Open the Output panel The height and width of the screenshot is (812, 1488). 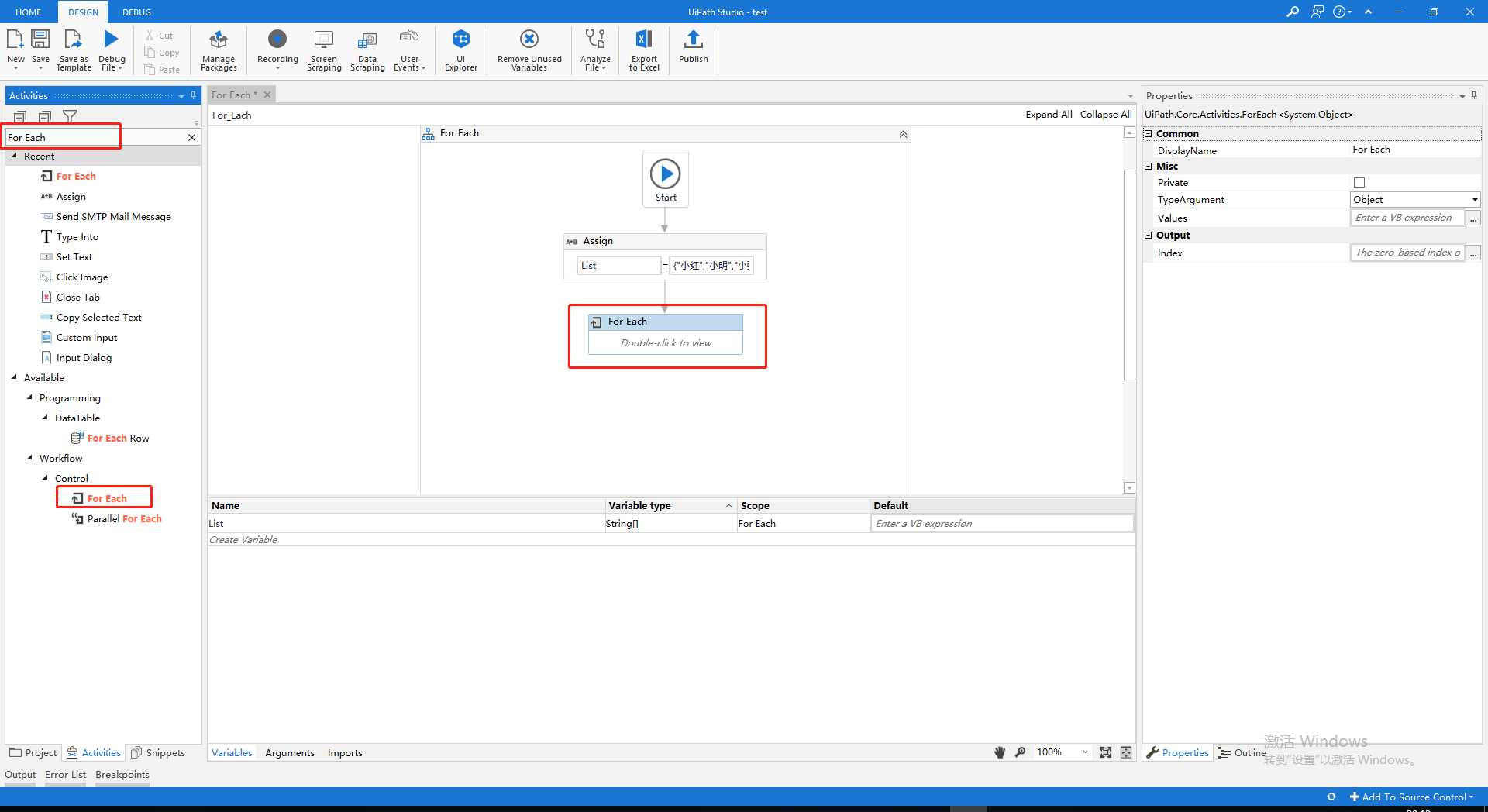(x=20, y=774)
